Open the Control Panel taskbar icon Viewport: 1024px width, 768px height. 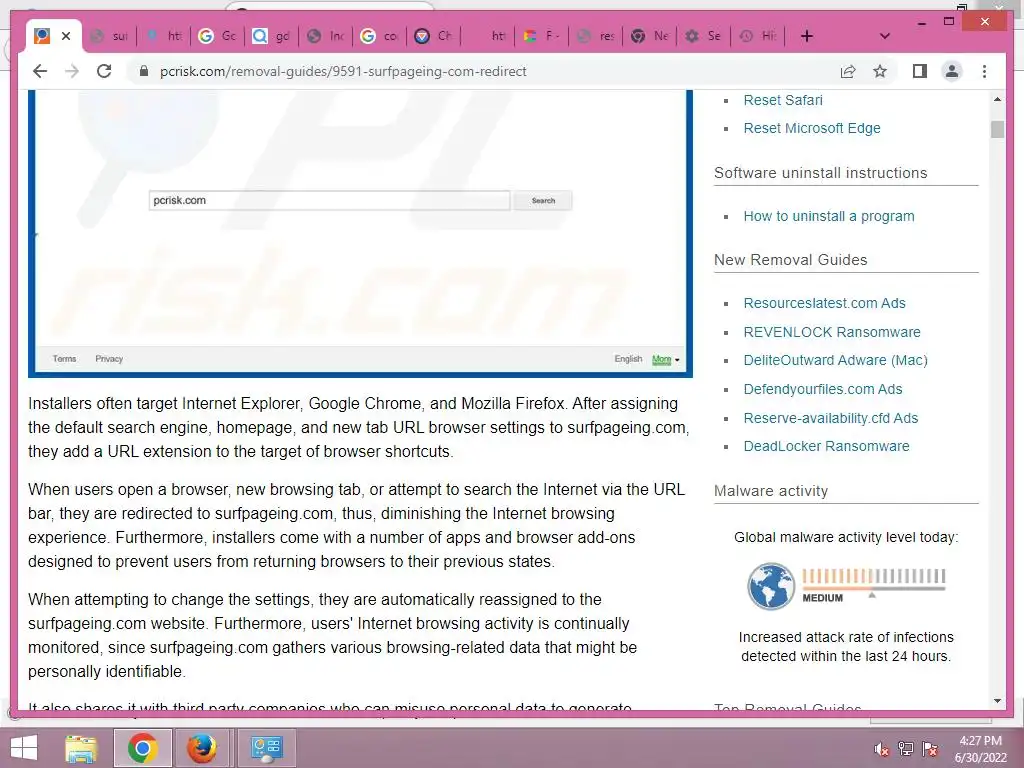pyautogui.click(x=266, y=748)
